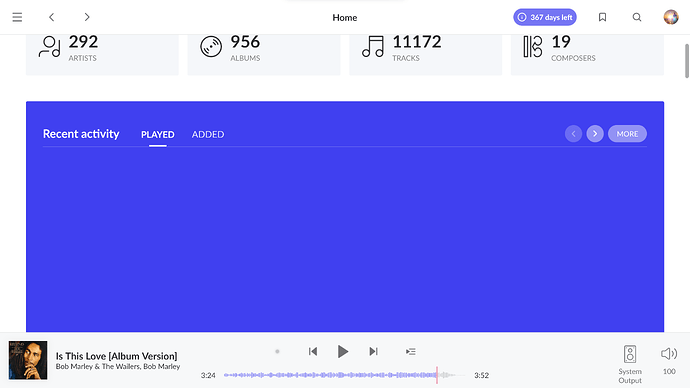
Task: Click the albums disc icon
Action: point(211,47)
